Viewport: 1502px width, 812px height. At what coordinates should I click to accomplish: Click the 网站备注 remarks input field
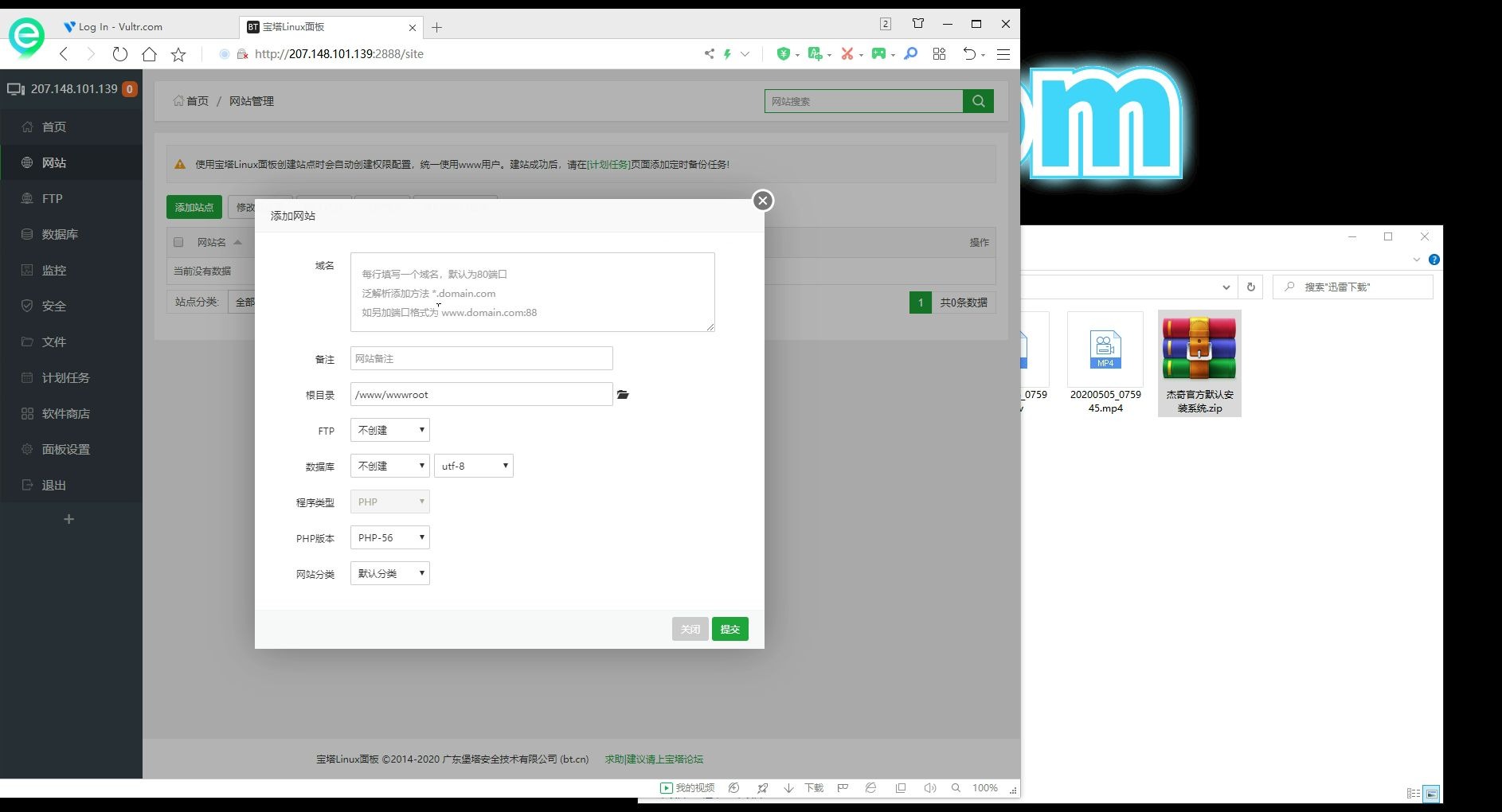[x=482, y=358]
